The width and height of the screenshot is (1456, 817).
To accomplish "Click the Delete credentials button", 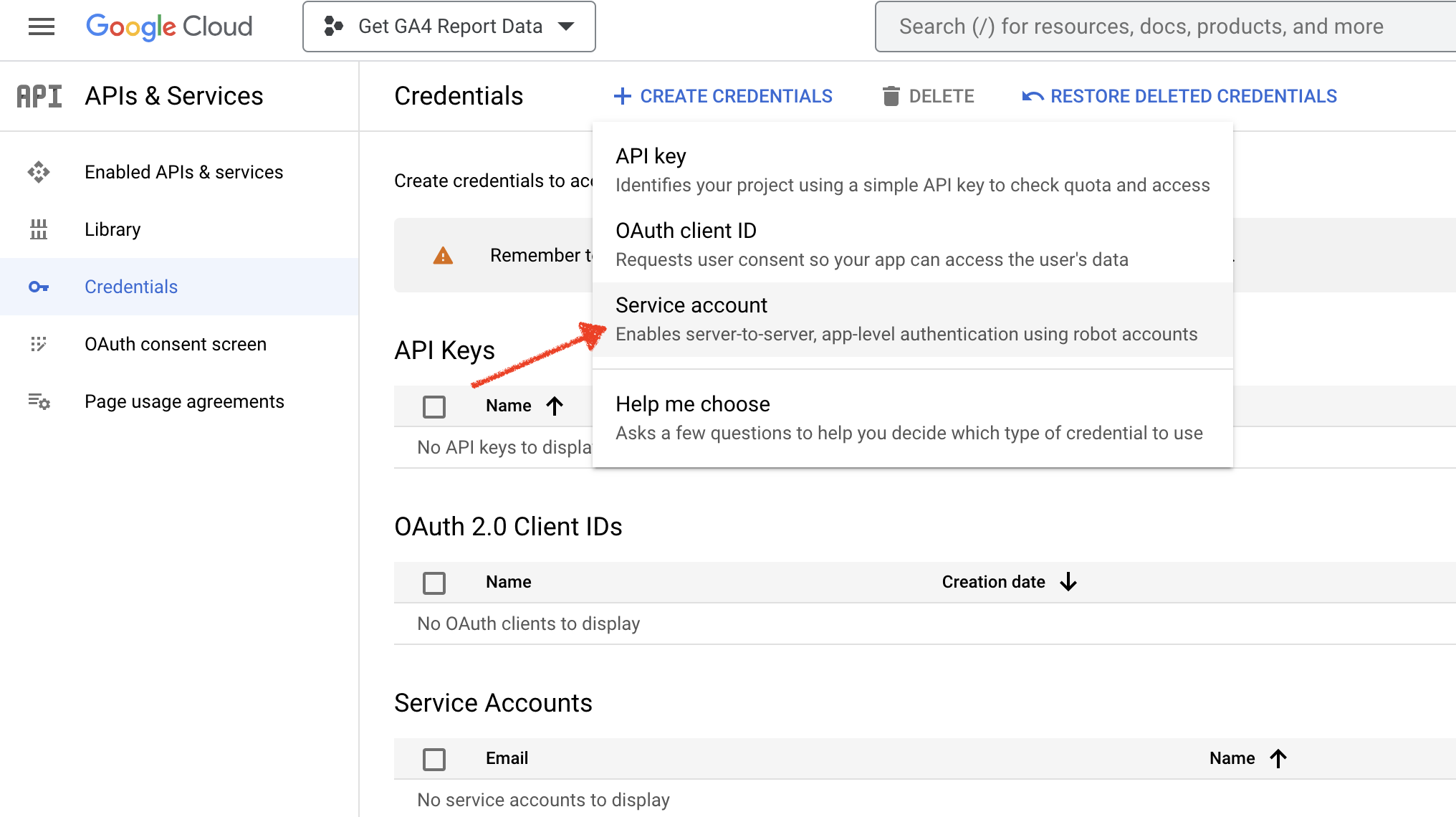I will [927, 95].
